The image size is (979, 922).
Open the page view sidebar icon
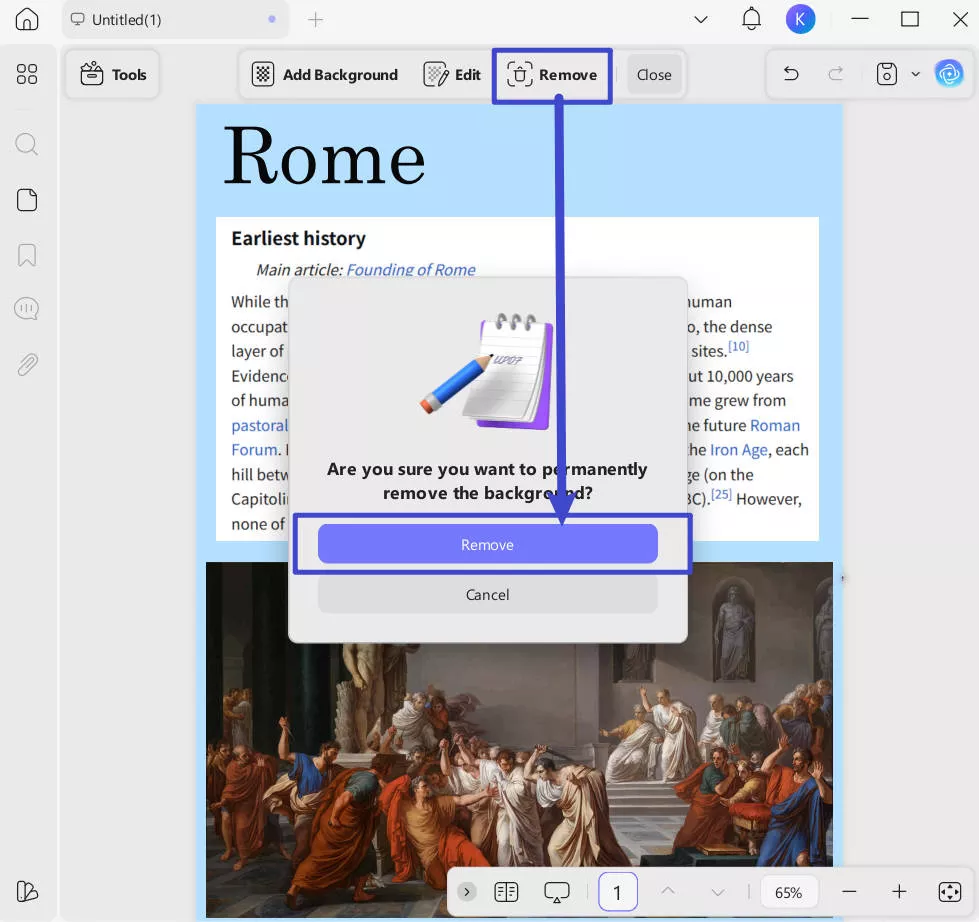tap(27, 200)
